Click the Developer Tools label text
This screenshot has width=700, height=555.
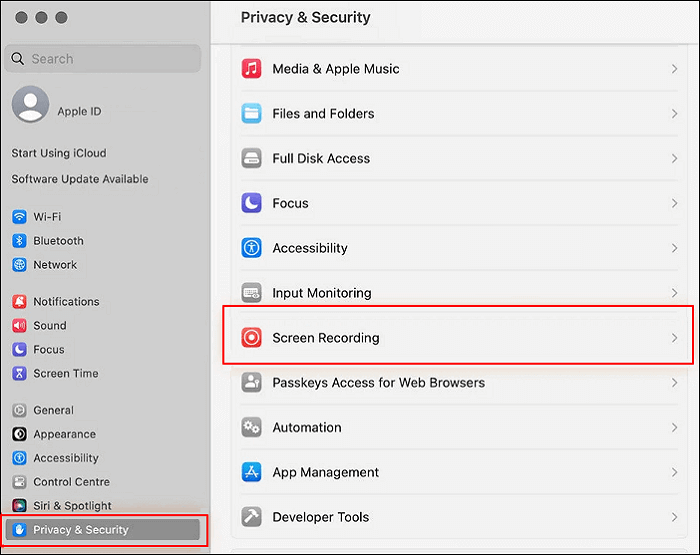(x=321, y=517)
